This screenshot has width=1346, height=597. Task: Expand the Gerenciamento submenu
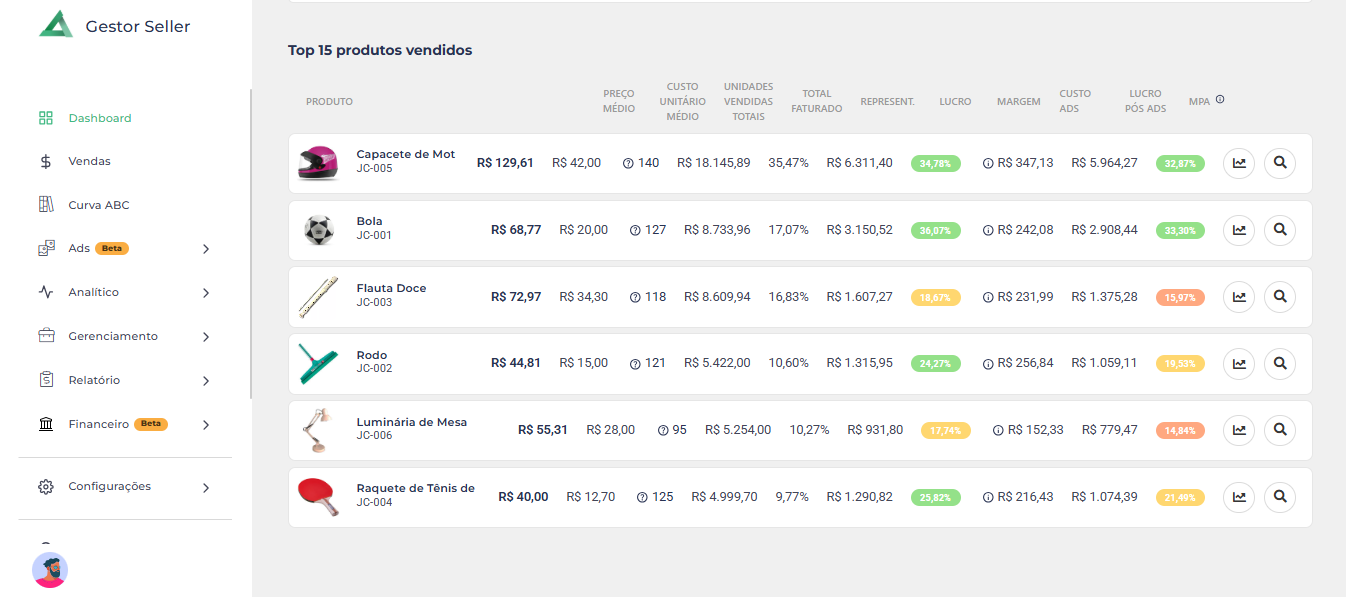[x=206, y=337]
